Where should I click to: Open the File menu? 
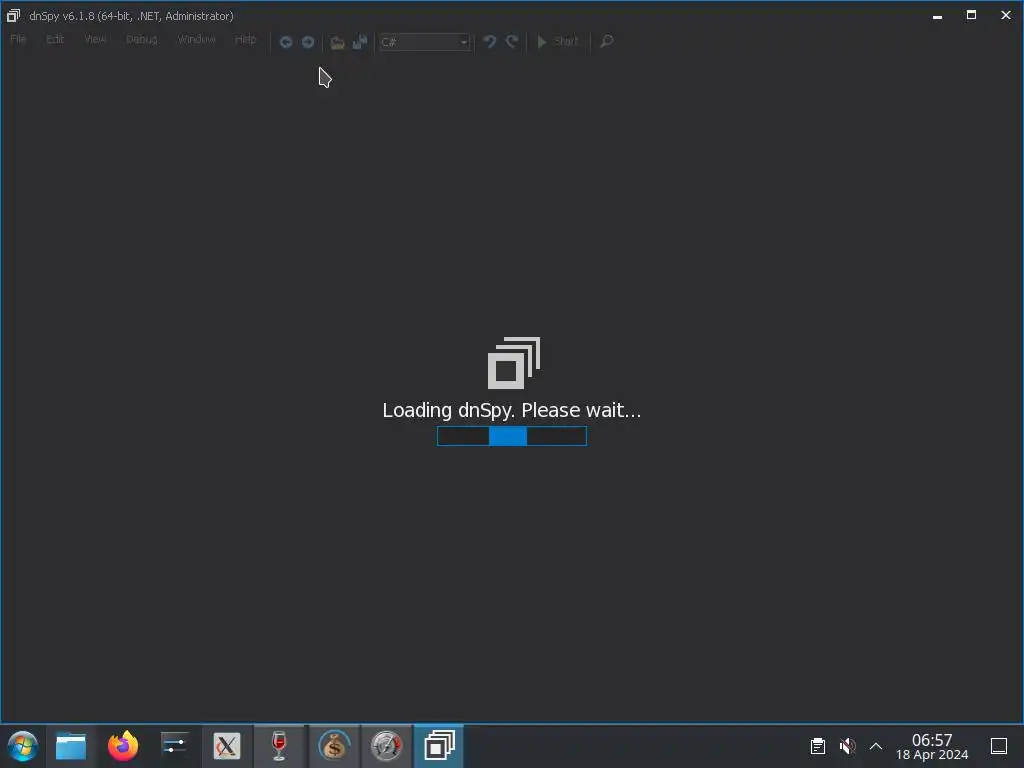18,39
